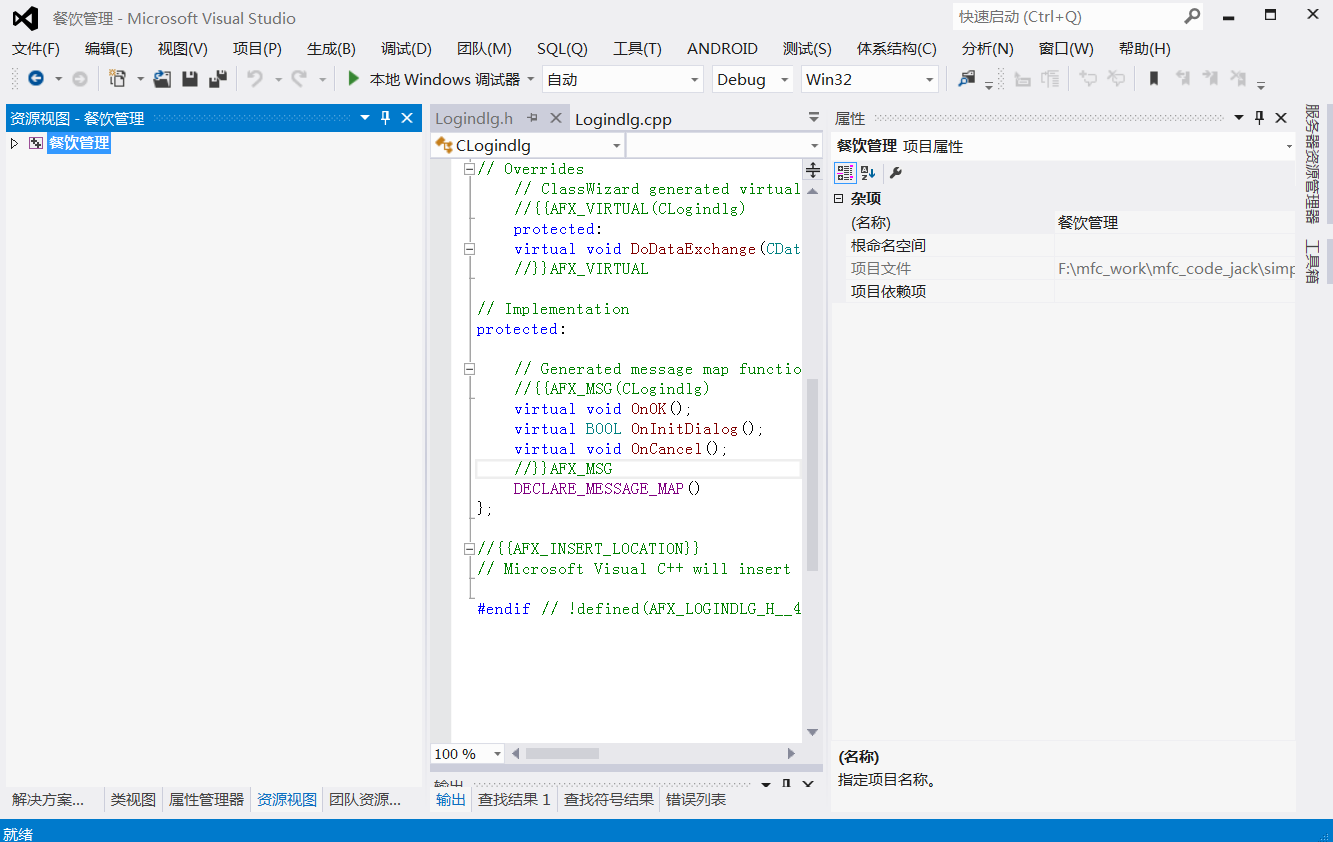The width and height of the screenshot is (1333, 842).
Task: Click the Start Local Windows Debugger icon
Action: click(355, 79)
